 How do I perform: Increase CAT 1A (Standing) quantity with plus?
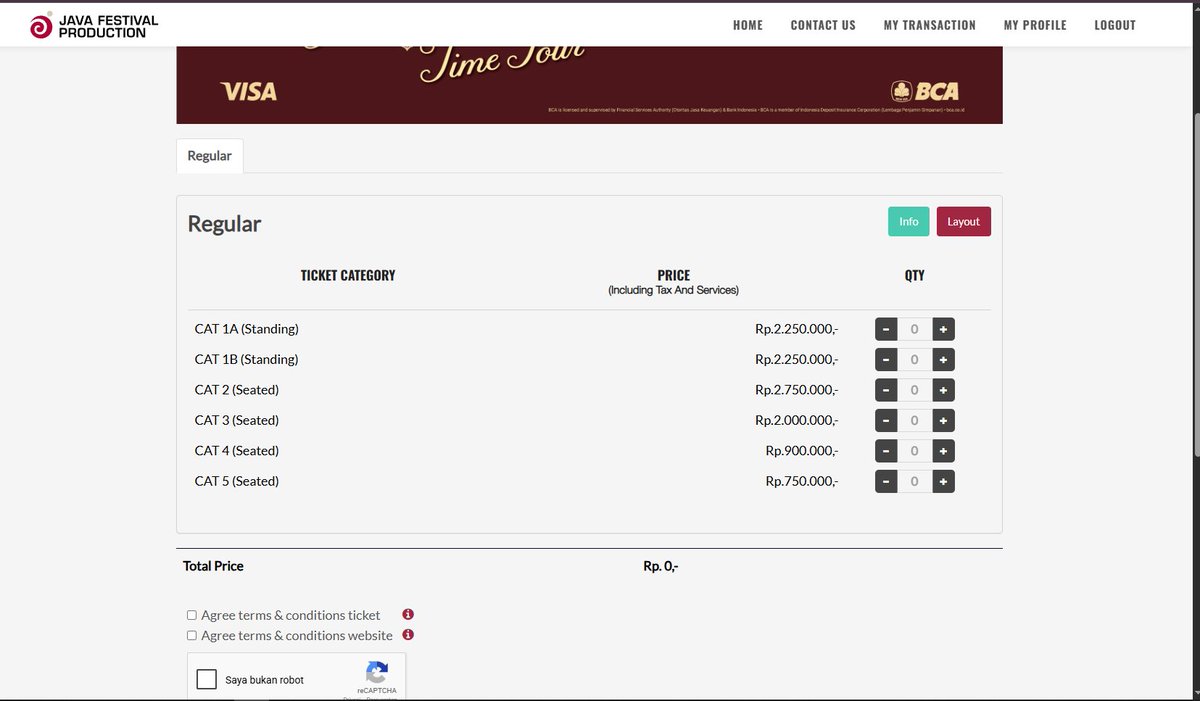tap(943, 329)
